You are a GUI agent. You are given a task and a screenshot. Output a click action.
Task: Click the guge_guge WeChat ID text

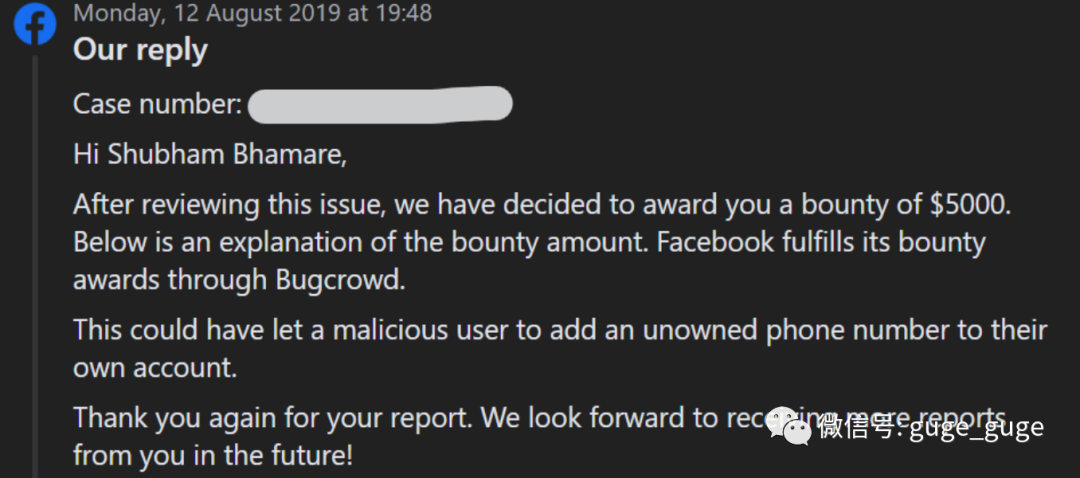click(977, 428)
